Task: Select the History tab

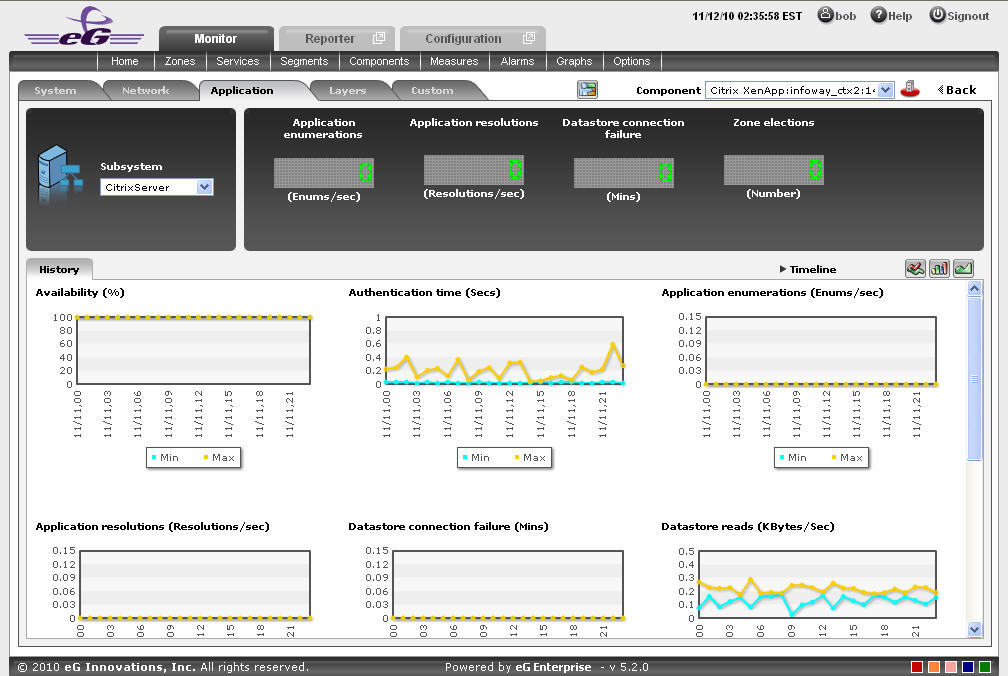Action: coord(59,269)
